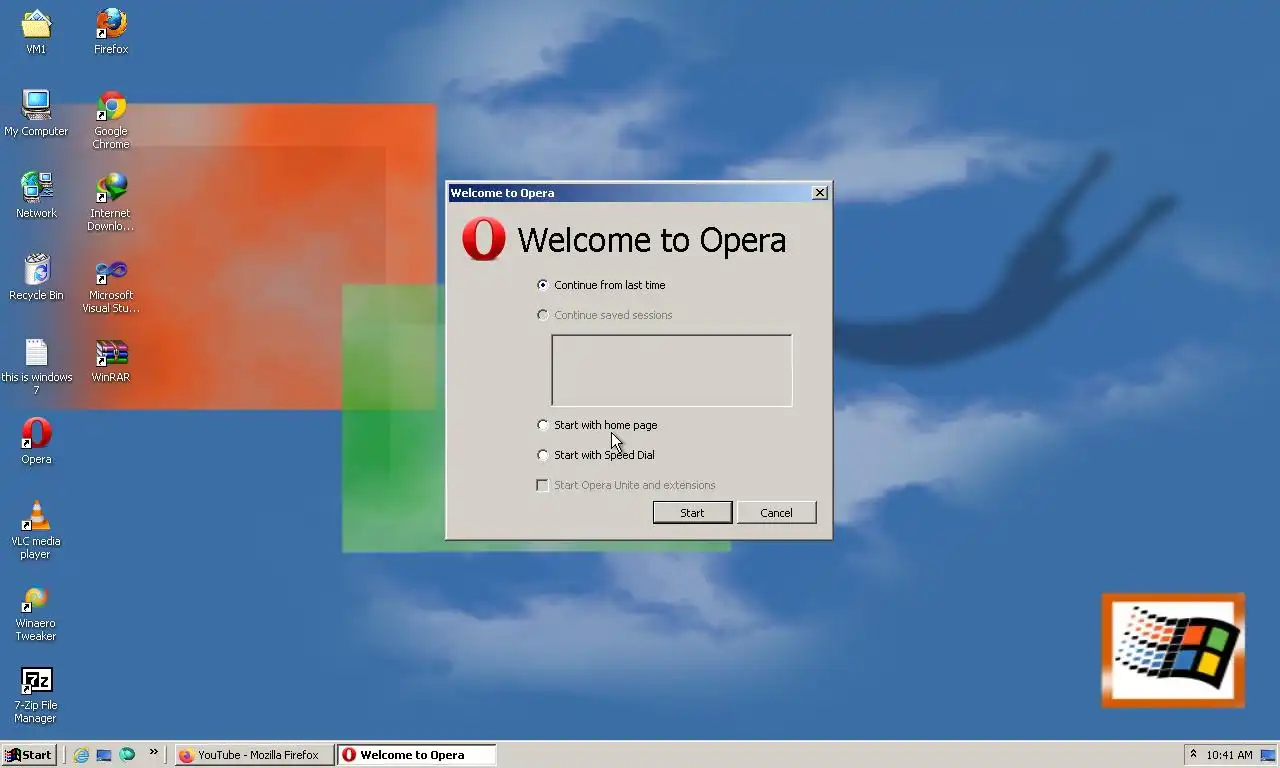Click the Show Desktop quick launch icon
This screenshot has height=768, width=1280.
(104, 755)
